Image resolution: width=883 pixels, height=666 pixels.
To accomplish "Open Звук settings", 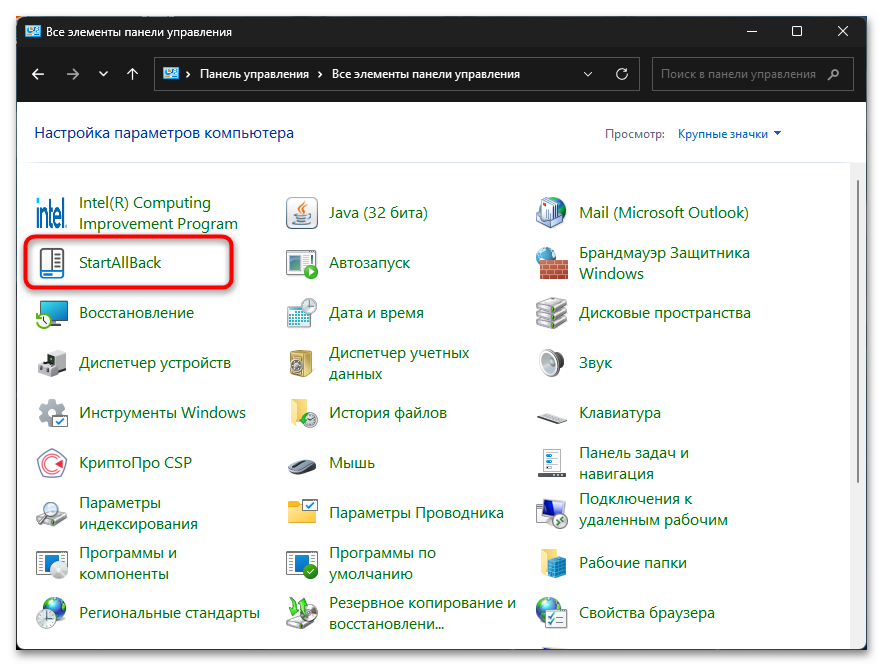I will click(595, 362).
